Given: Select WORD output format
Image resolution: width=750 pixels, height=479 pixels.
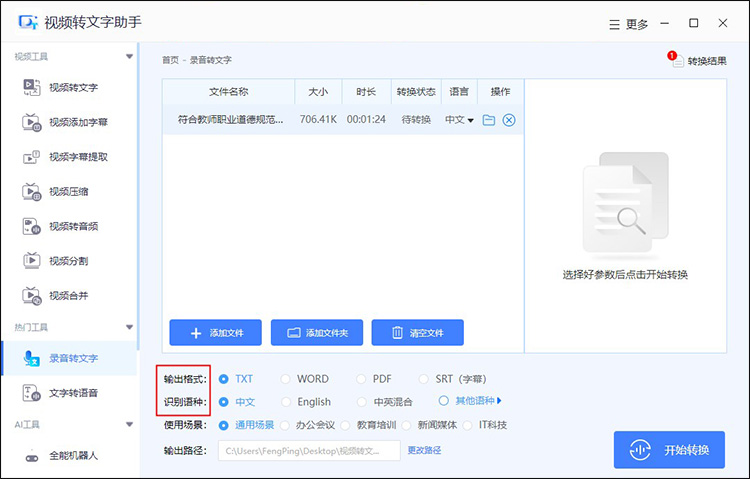Looking at the screenshot, I should click(286, 379).
